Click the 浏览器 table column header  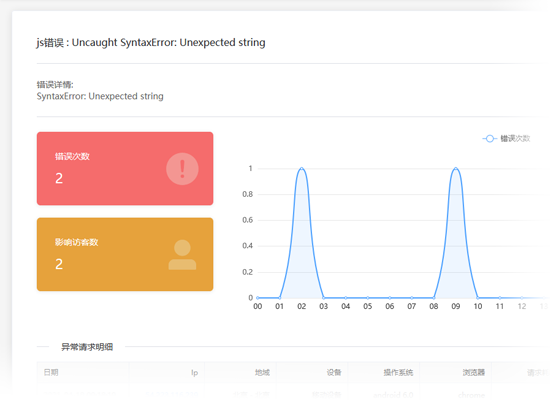(474, 372)
